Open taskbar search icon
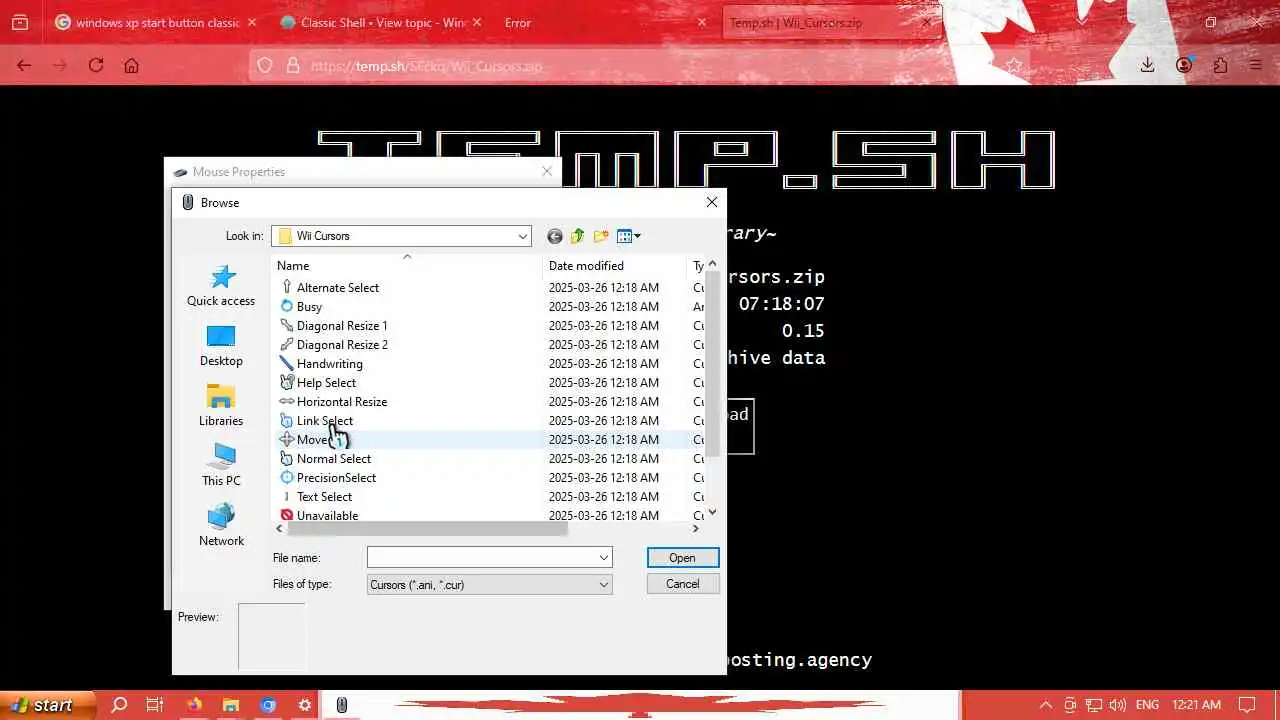The image size is (1280, 720). click(119, 705)
